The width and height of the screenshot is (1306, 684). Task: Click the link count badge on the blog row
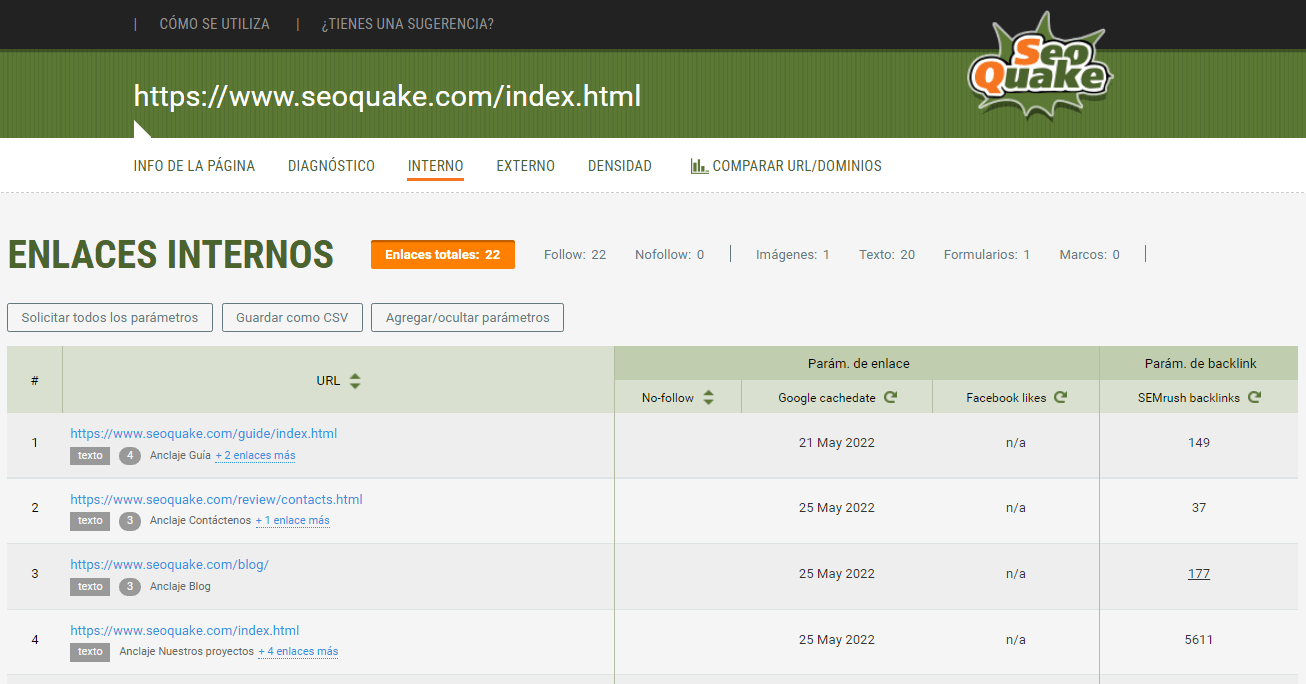pos(128,587)
